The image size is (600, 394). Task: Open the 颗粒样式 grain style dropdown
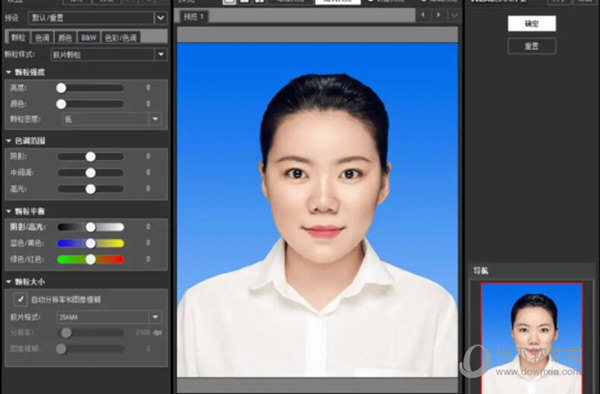pyautogui.click(x=108, y=55)
